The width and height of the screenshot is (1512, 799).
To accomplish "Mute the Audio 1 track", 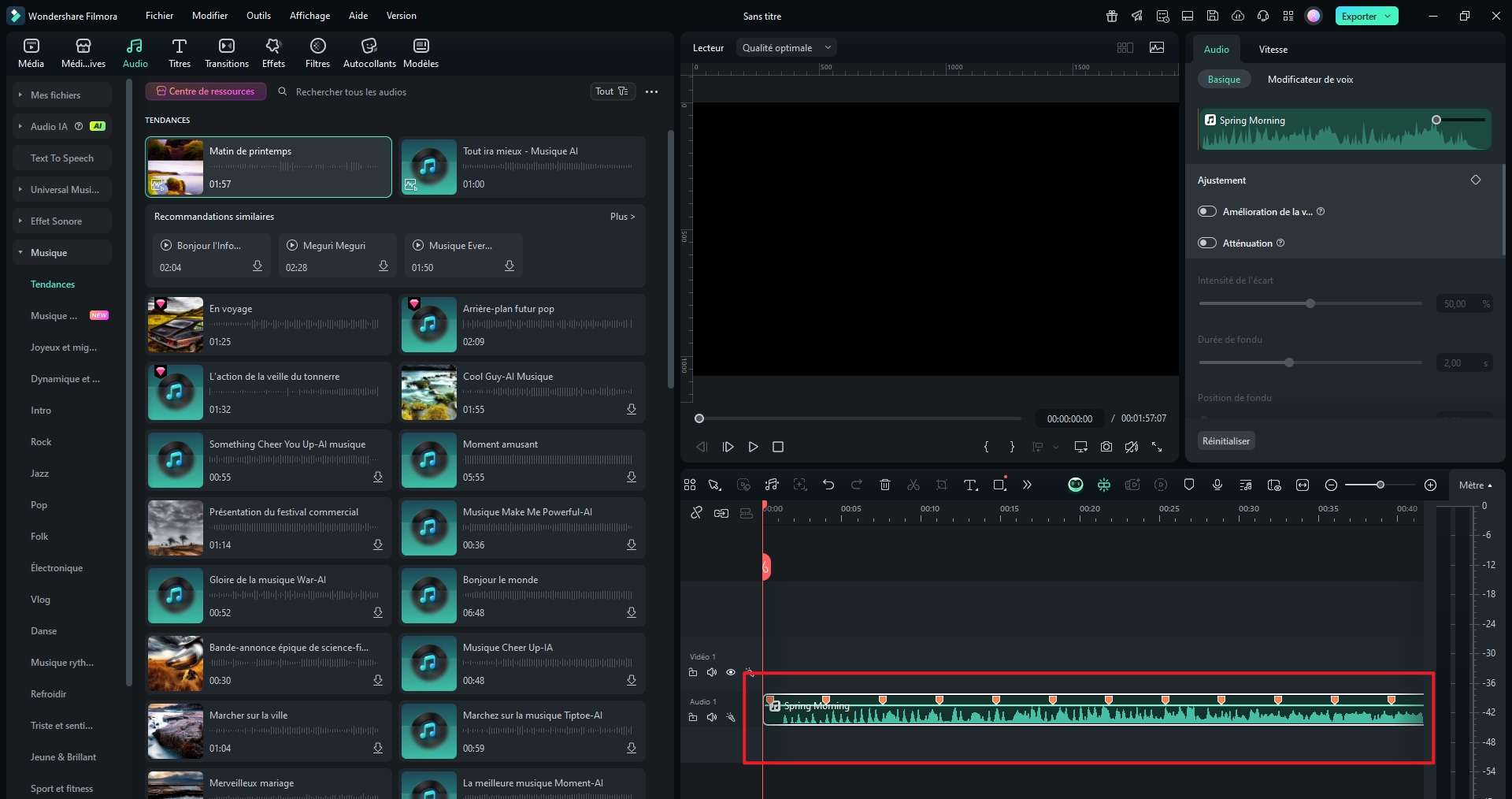I will [x=712, y=717].
